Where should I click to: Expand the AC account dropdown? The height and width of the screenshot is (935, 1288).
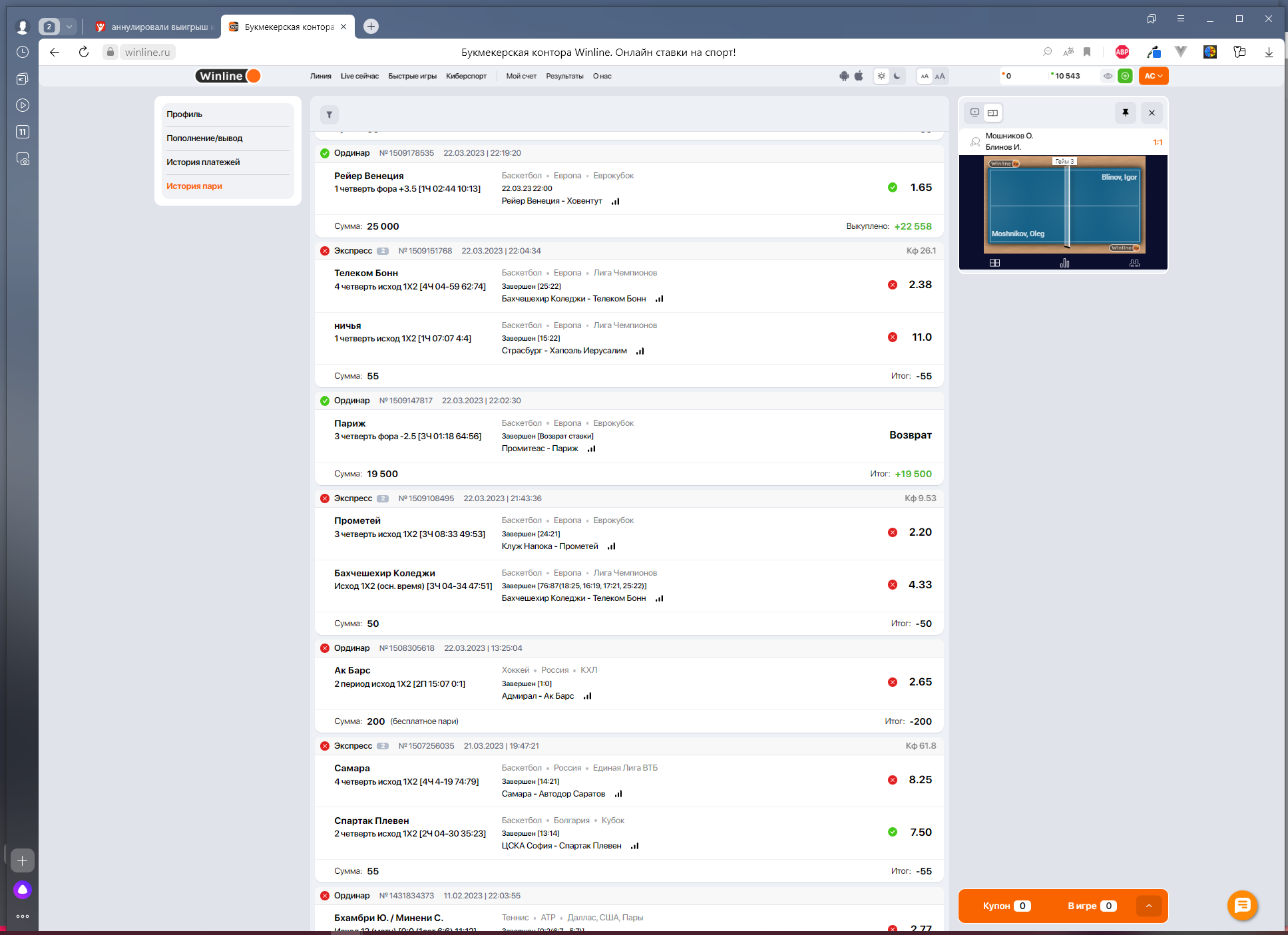1154,76
